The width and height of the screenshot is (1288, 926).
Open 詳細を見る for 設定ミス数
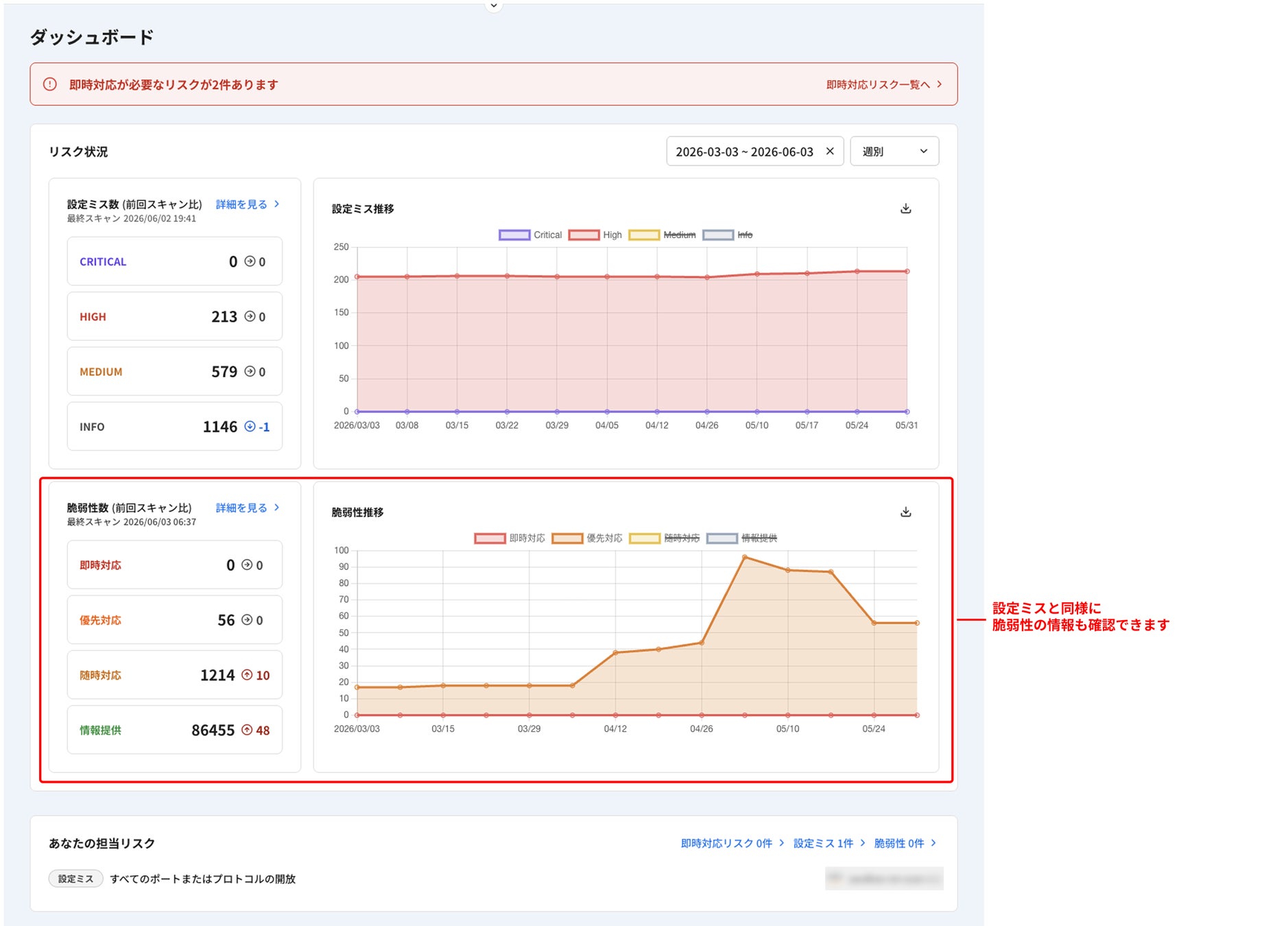[x=248, y=204]
